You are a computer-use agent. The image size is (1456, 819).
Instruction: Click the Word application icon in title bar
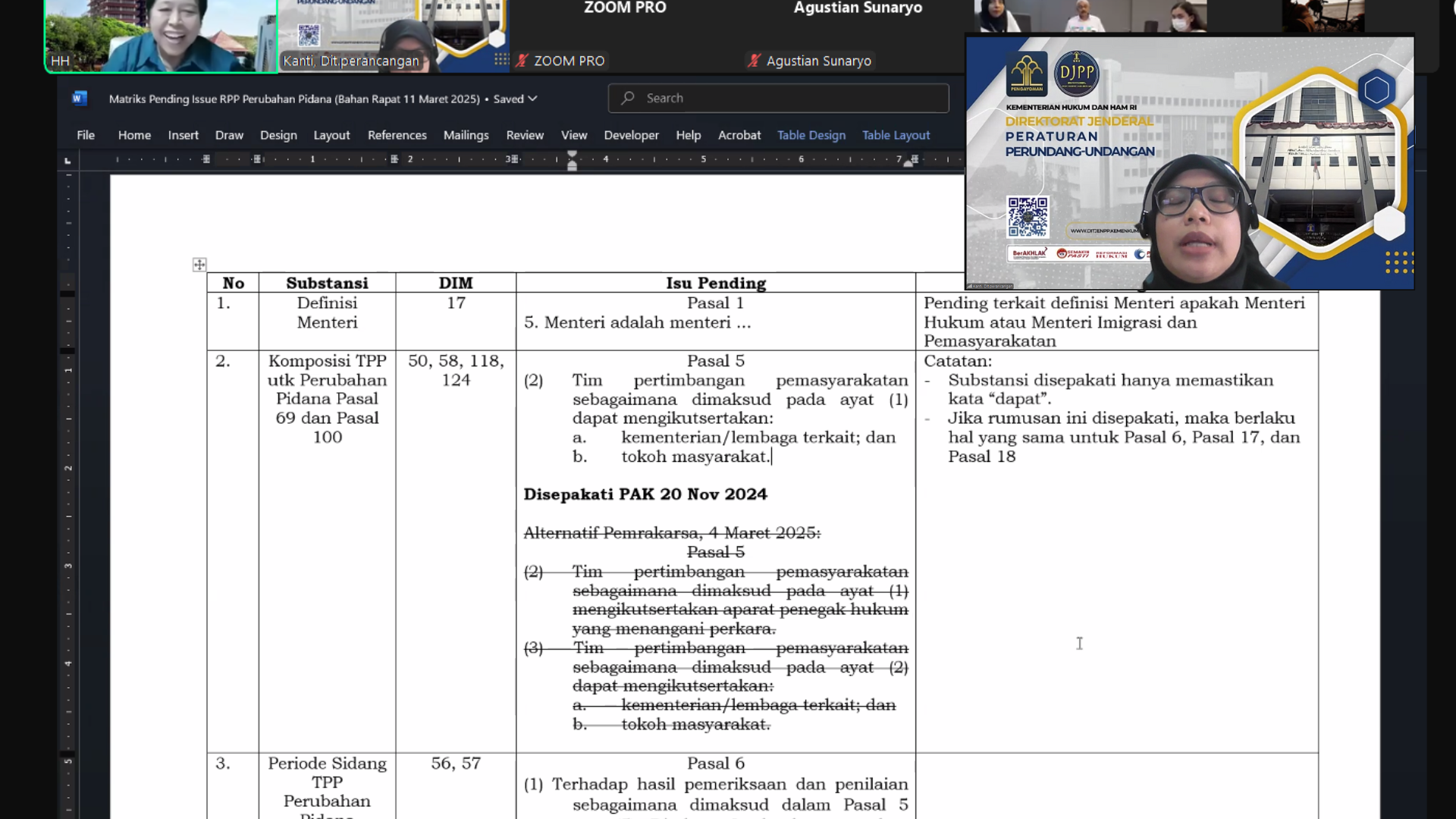pos(80,98)
